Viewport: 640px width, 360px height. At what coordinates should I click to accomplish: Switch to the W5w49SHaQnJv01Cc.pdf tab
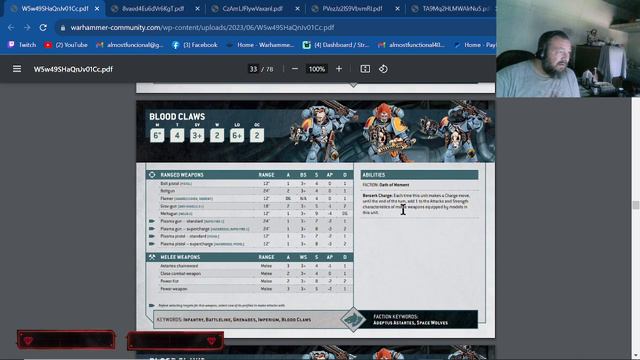[54, 8]
